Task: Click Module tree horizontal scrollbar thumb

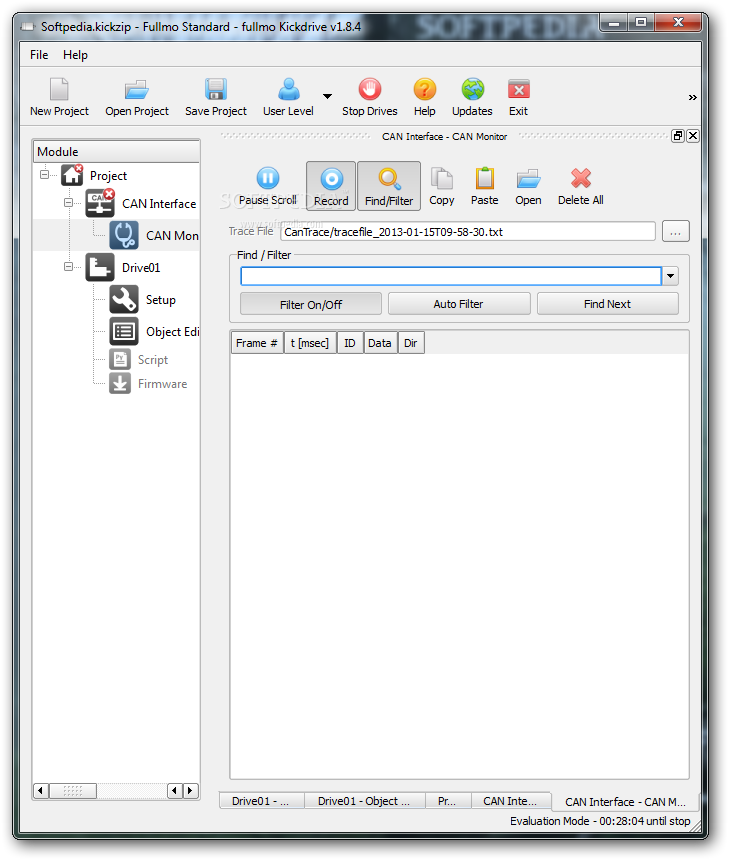Action: 73,790
